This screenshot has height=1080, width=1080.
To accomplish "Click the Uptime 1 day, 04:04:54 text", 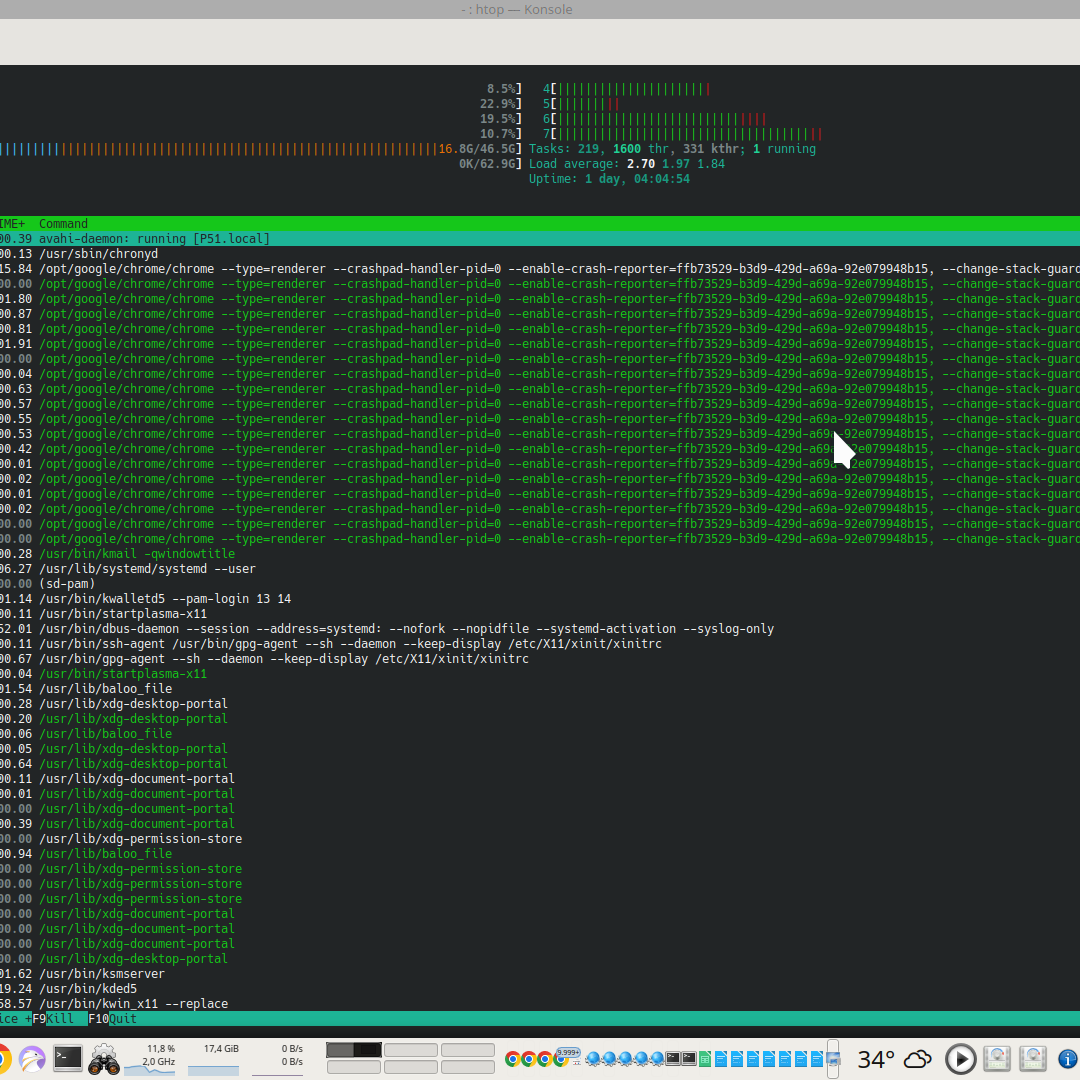I will click(609, 179).
